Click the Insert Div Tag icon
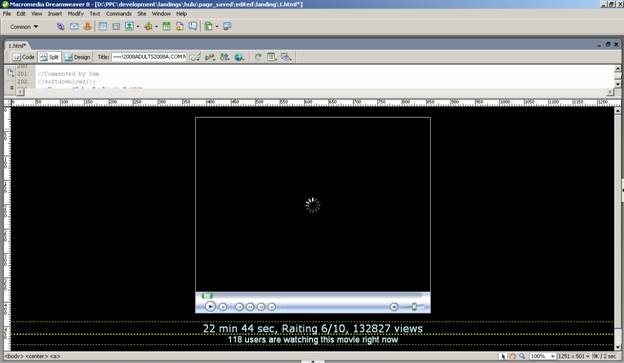Viewport: 624px width, 363px height. [116, 27]
